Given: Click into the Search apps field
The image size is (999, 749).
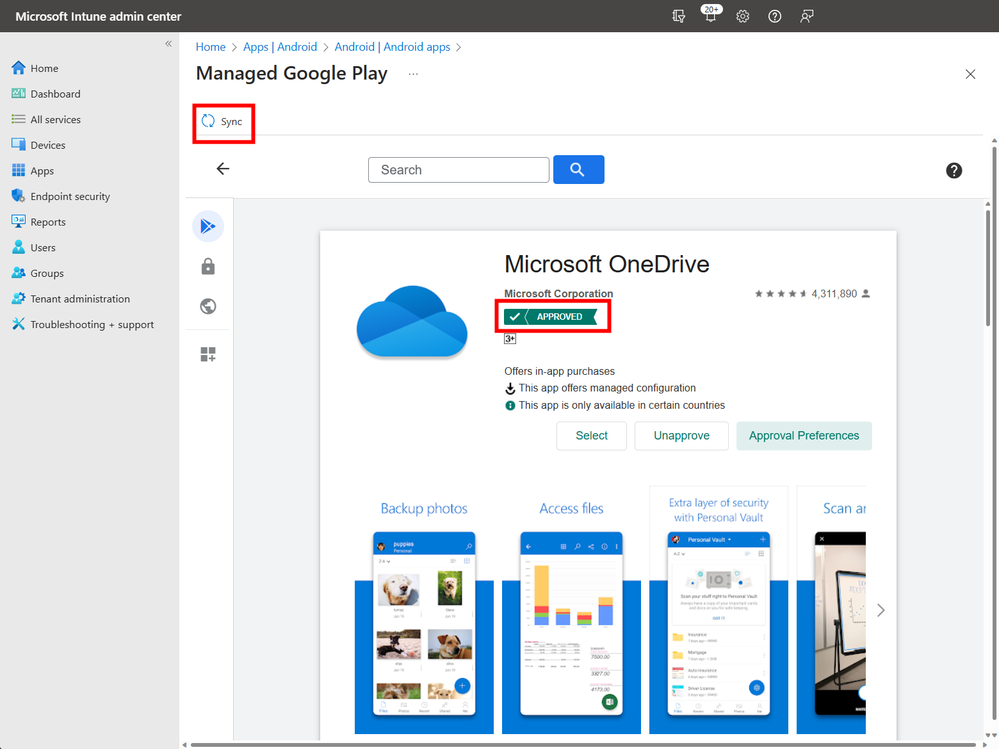Looking at the screenshot, I should 458,170.
